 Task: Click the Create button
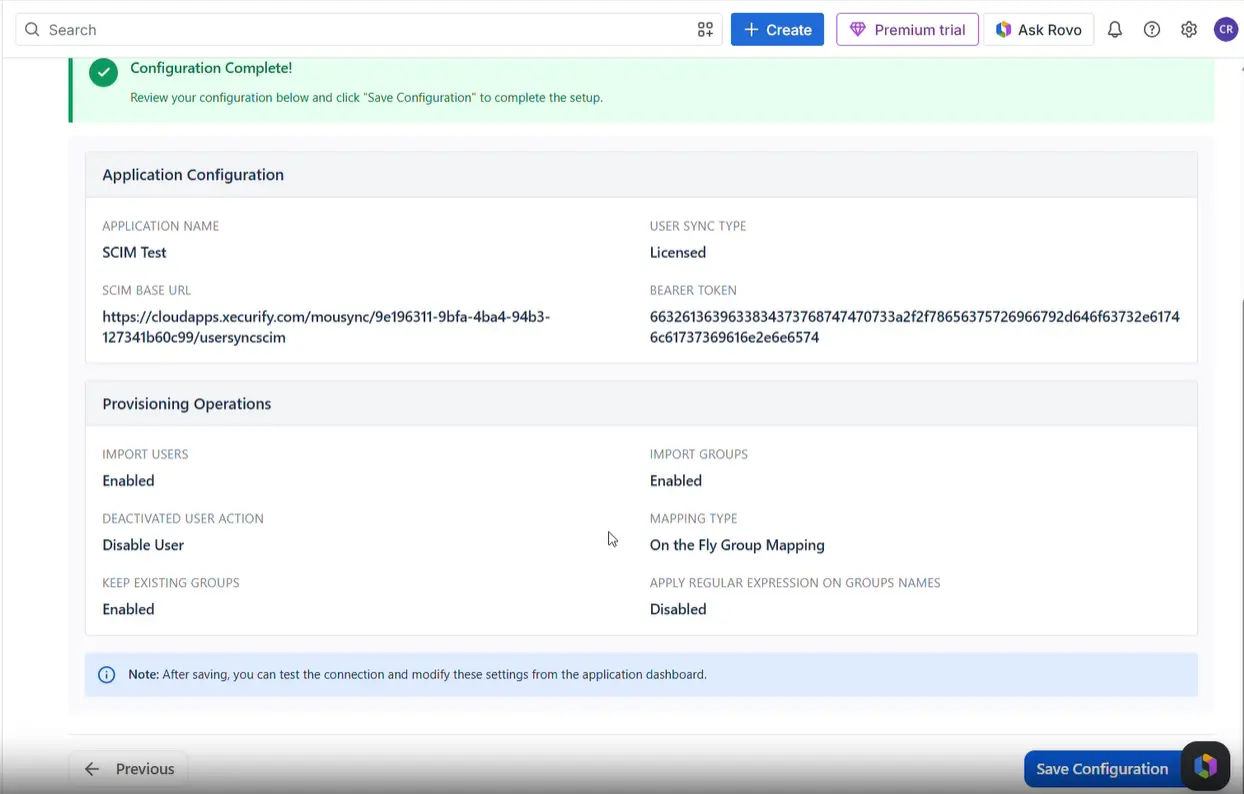[x=777, y=30]
